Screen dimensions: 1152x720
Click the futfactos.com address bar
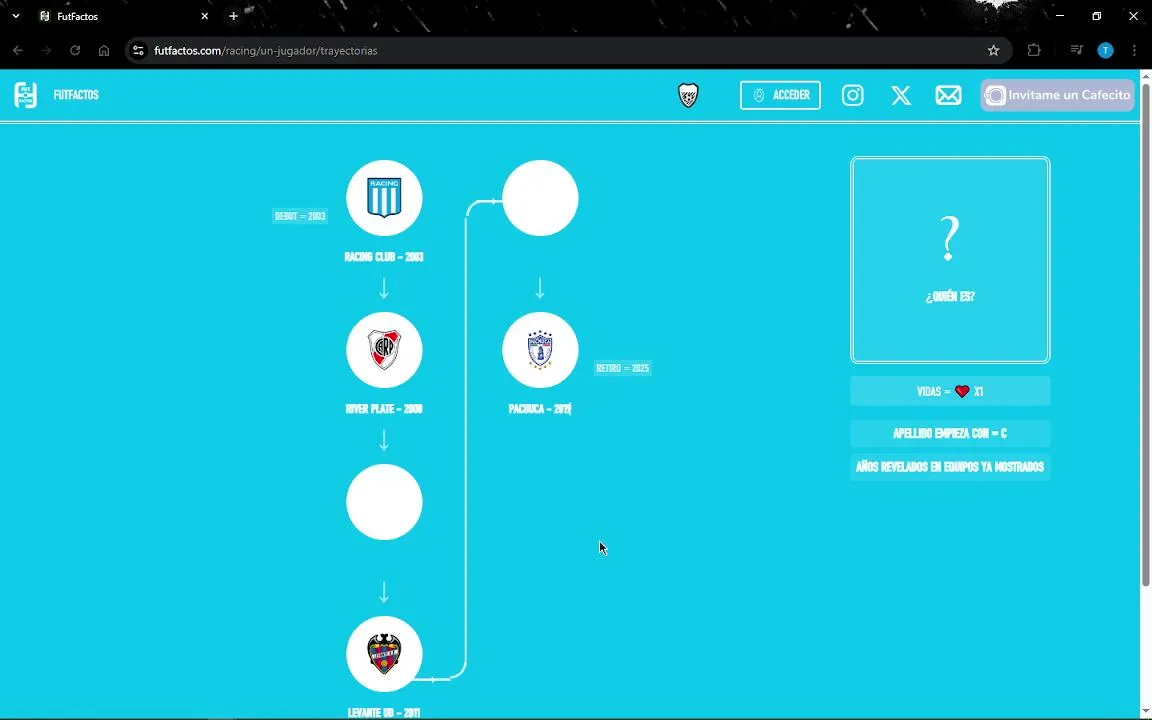pyautogui.click(x=568, y=51)
